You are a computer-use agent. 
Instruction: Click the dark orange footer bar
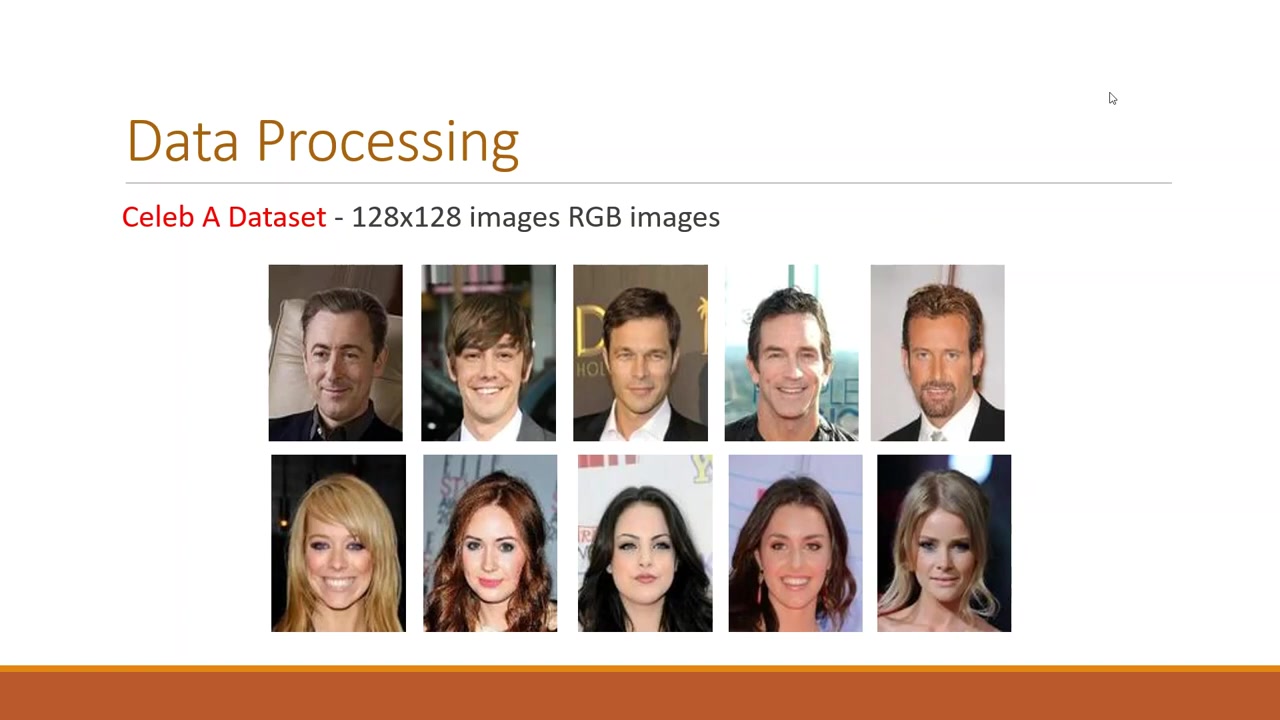click(x=640, y=696)
